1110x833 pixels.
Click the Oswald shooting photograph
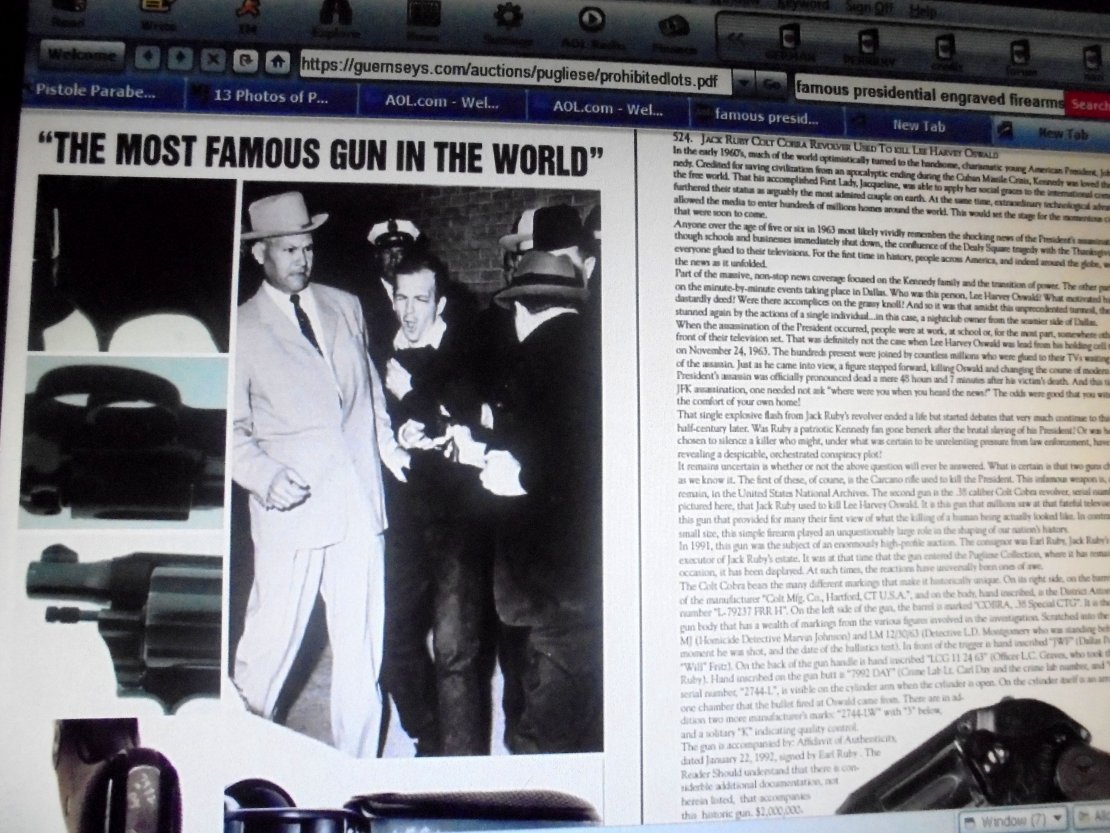[416, 467]
